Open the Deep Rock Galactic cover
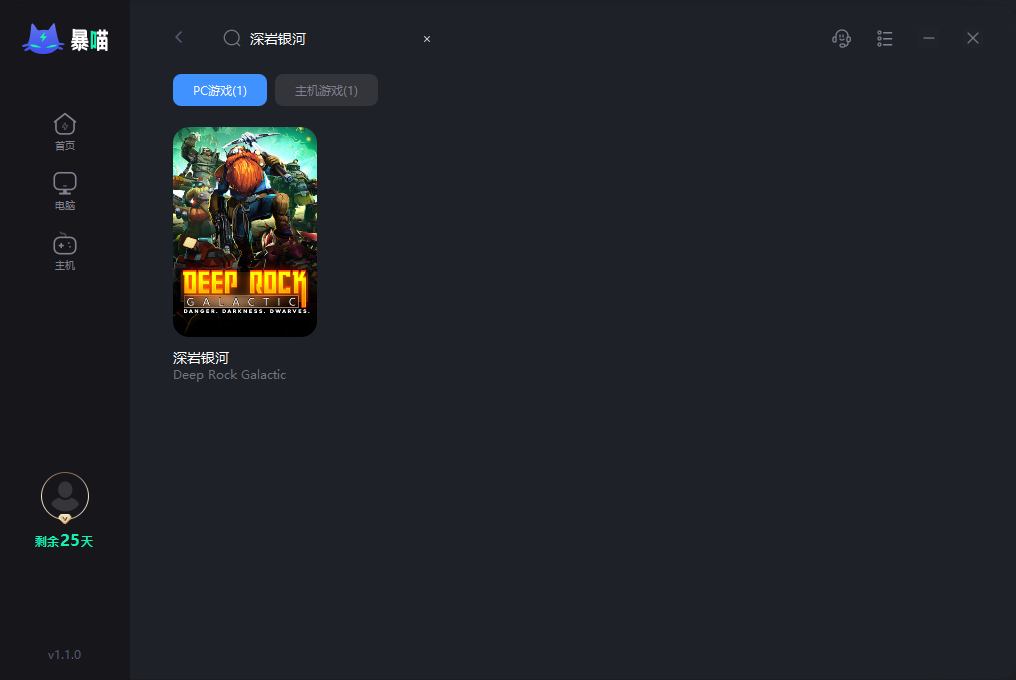1016x680 pixels. [x=245, y=231]
